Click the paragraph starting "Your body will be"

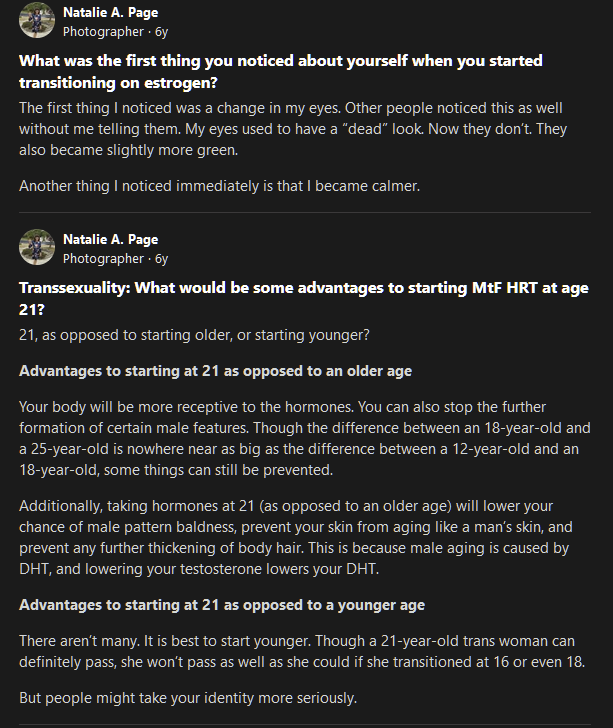(x=299, y=438)
